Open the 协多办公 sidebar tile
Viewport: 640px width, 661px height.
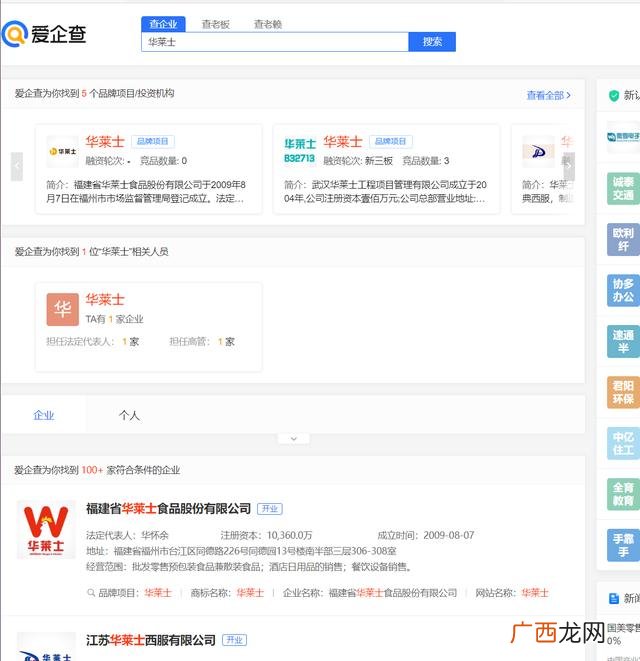[623, 290]
